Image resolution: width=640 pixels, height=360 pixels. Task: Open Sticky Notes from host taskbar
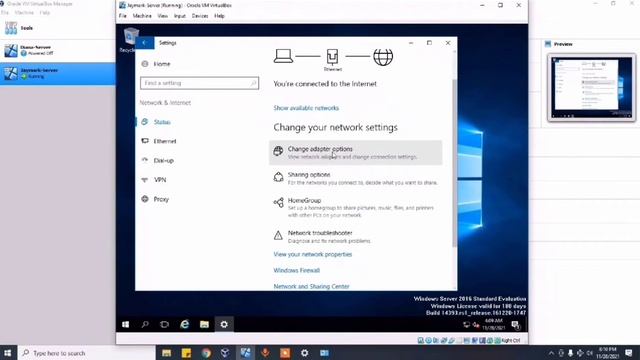point(186,353)
